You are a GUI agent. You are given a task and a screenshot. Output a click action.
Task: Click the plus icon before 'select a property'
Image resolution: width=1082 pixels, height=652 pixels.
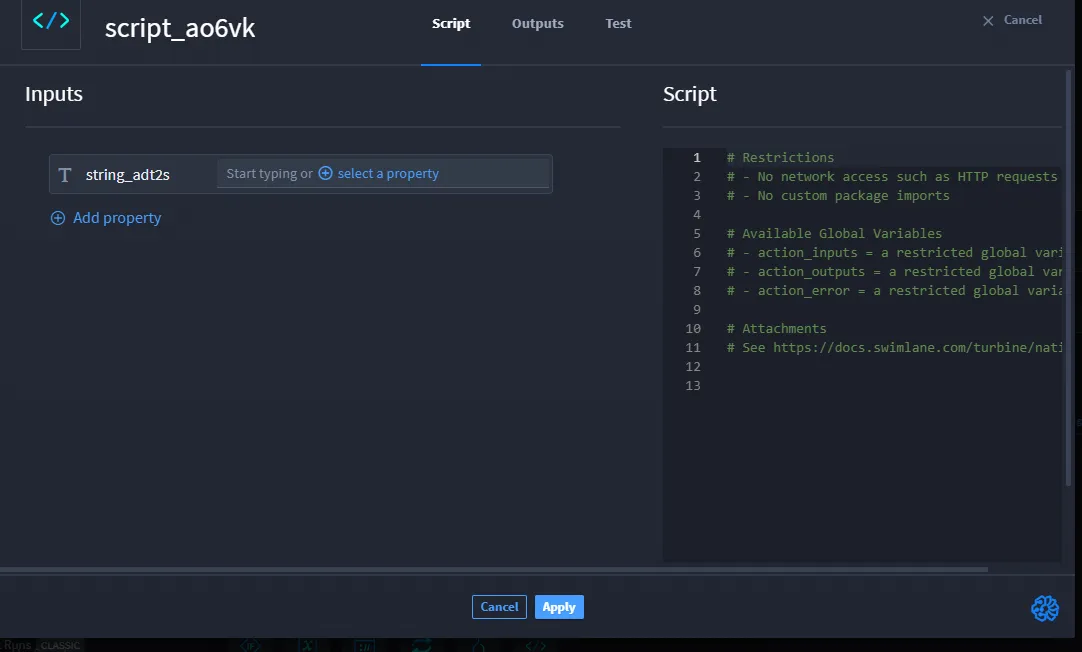pos(325,173)
